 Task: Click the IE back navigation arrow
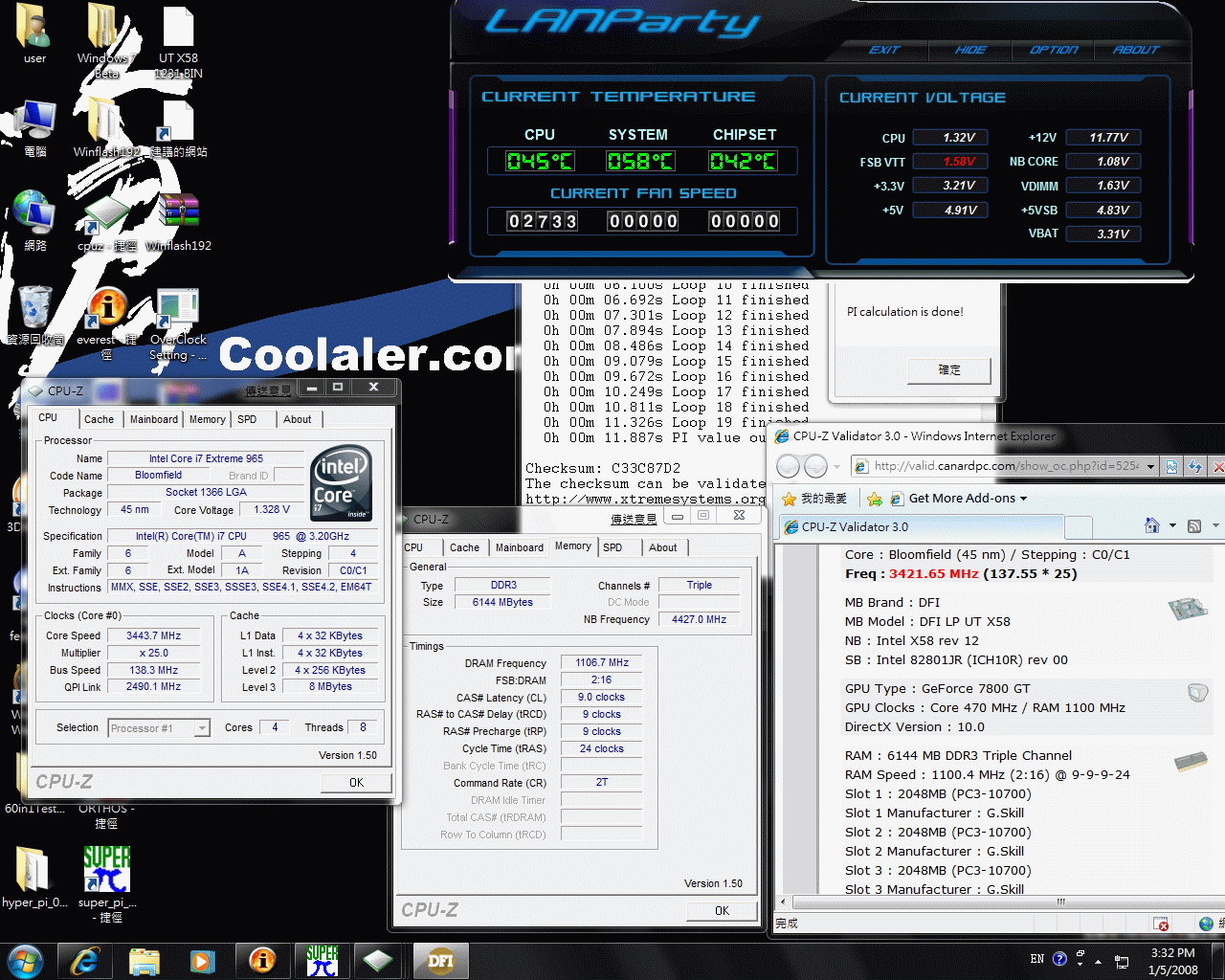point(788,466)
